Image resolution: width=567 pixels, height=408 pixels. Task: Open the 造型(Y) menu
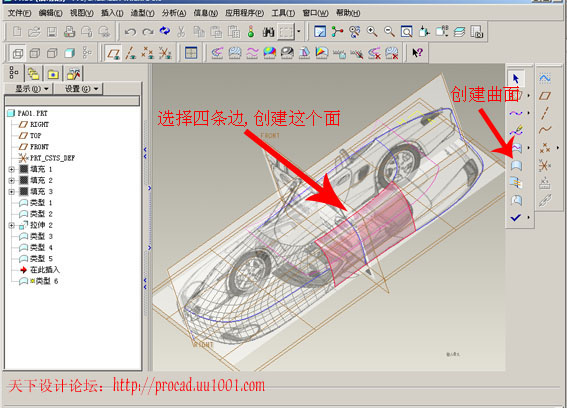[142, 13]
